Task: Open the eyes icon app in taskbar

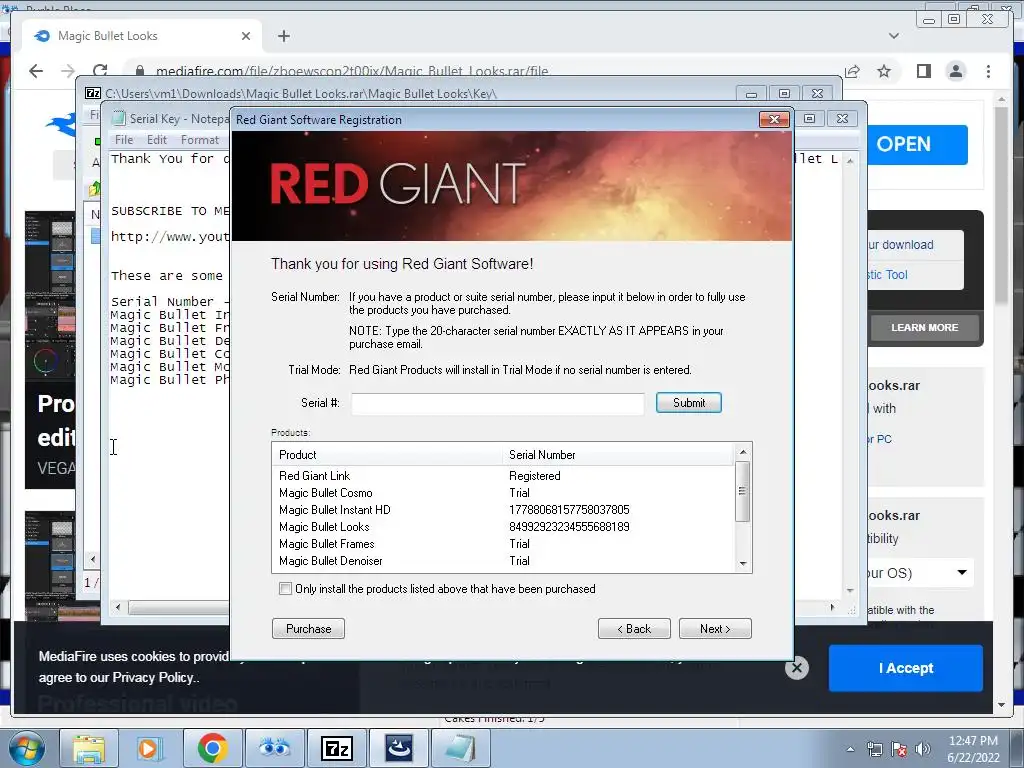Action: 274,748
